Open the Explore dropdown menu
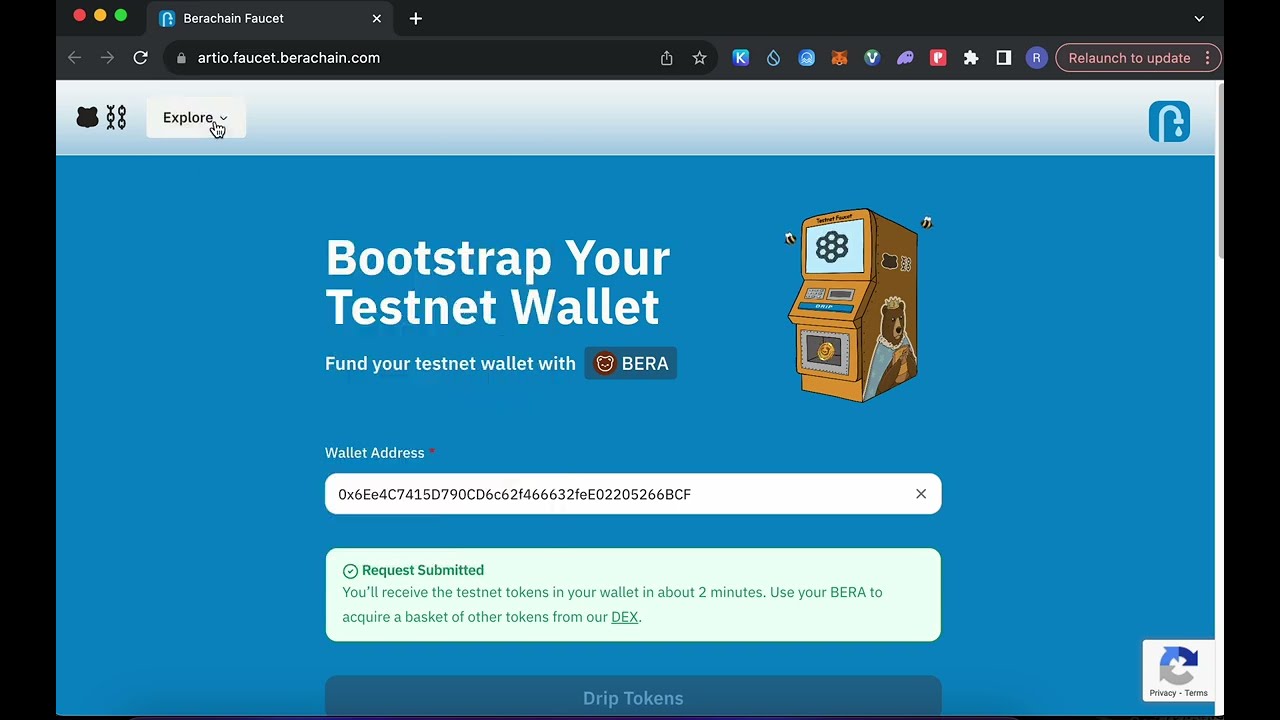 [195, 118]
